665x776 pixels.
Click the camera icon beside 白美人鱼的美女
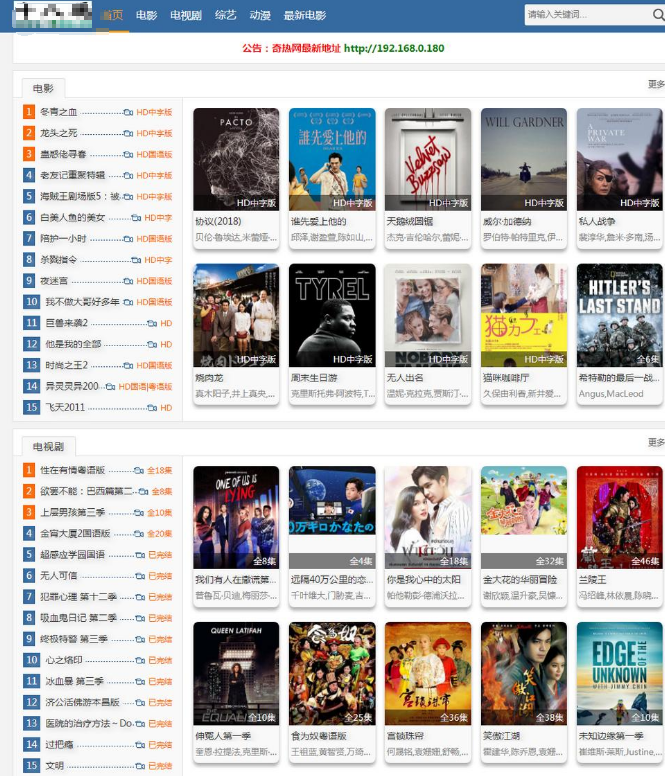(x=136, y=218)
